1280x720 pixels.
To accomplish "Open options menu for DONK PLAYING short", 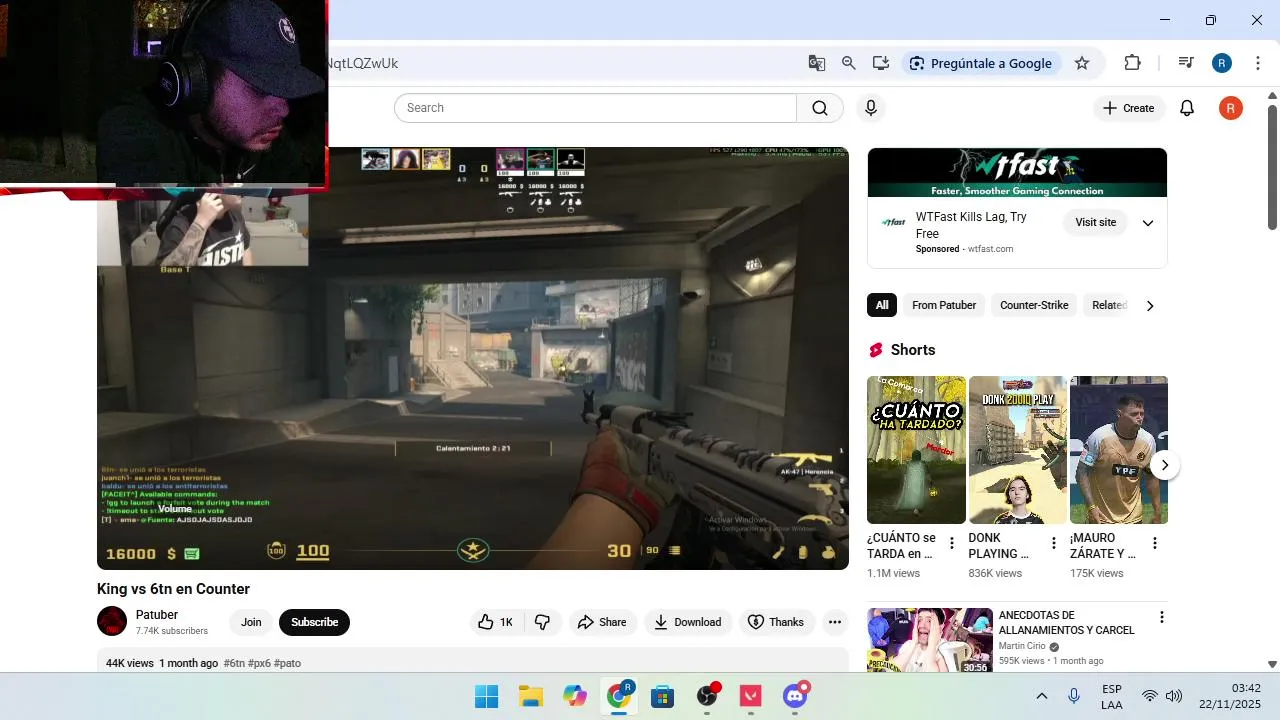I will [x=1053, y=543].
